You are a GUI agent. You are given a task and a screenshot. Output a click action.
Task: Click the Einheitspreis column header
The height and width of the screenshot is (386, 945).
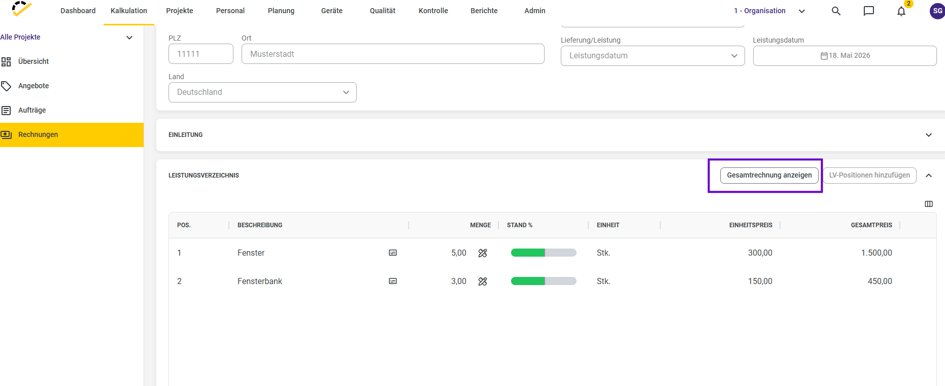pyautogui.click(x=750, y=225)
